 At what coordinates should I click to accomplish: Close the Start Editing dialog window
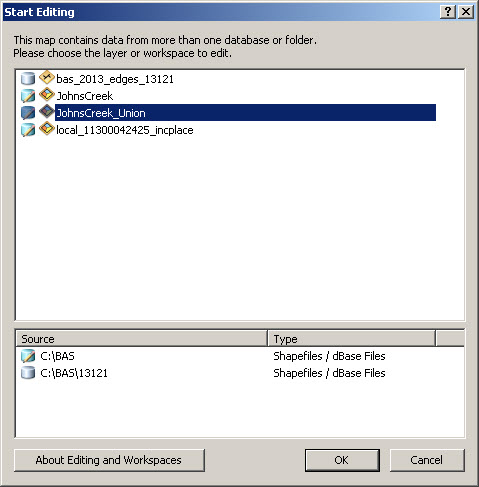tap(466, 12)
